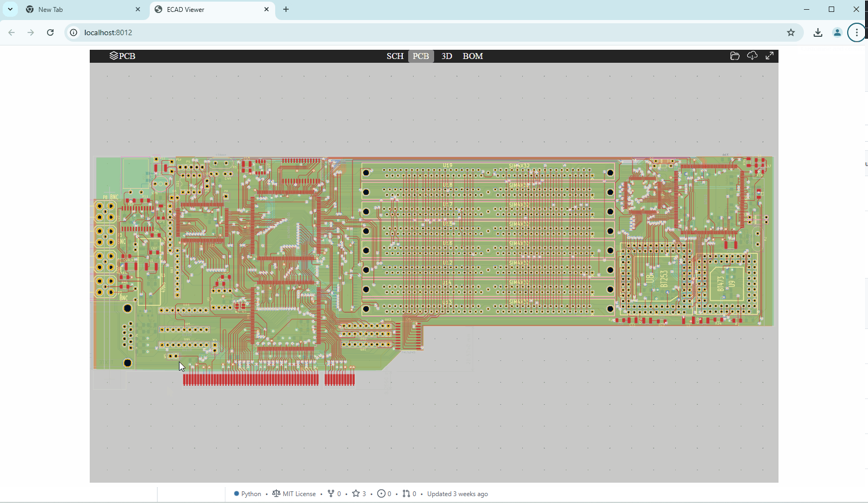Click the MIT License link
This screenshot has width=868, height=503.
(294, 494)
